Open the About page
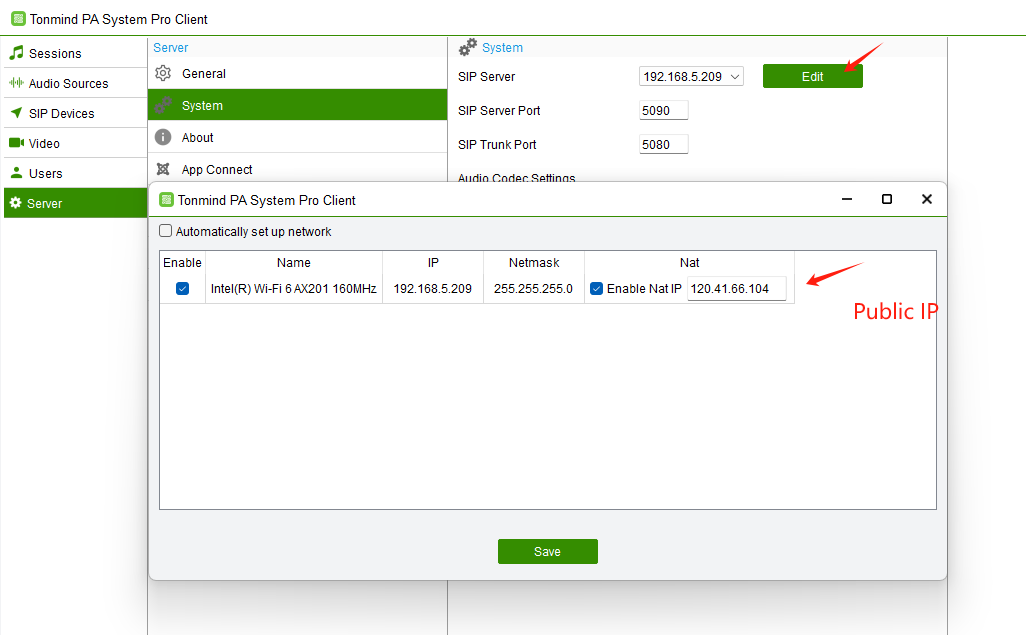The width and height of the screenshot is (1026, 635). tap(298, 137)
